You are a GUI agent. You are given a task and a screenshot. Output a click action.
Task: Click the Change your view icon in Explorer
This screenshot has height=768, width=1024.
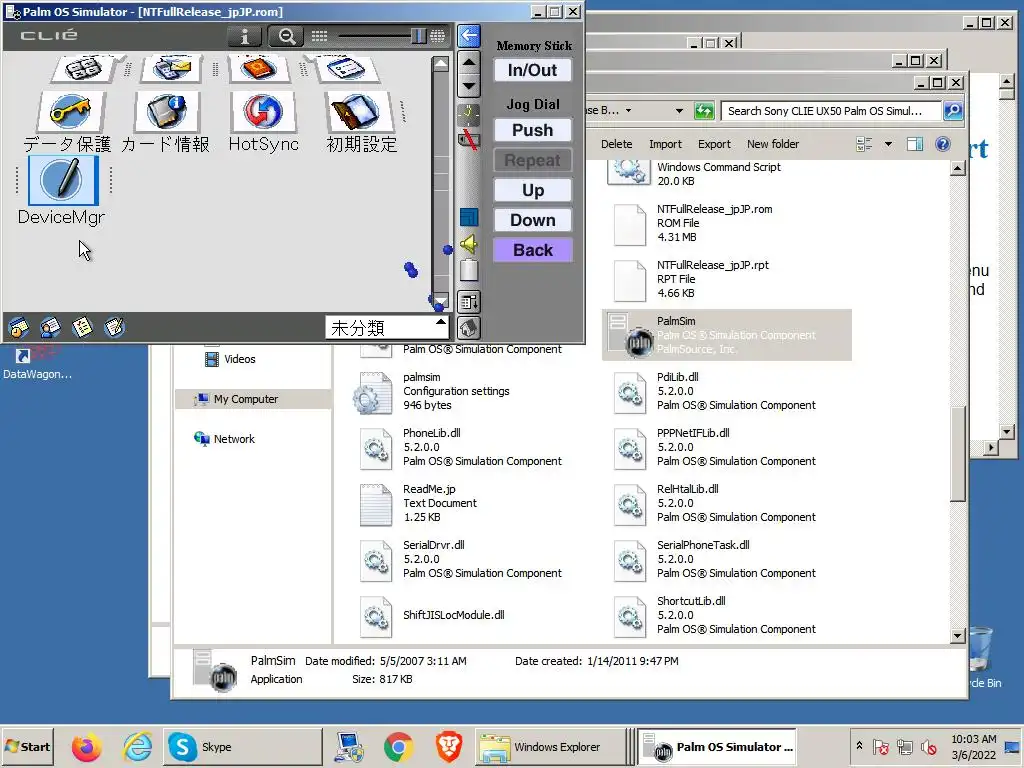coord(864,144)
